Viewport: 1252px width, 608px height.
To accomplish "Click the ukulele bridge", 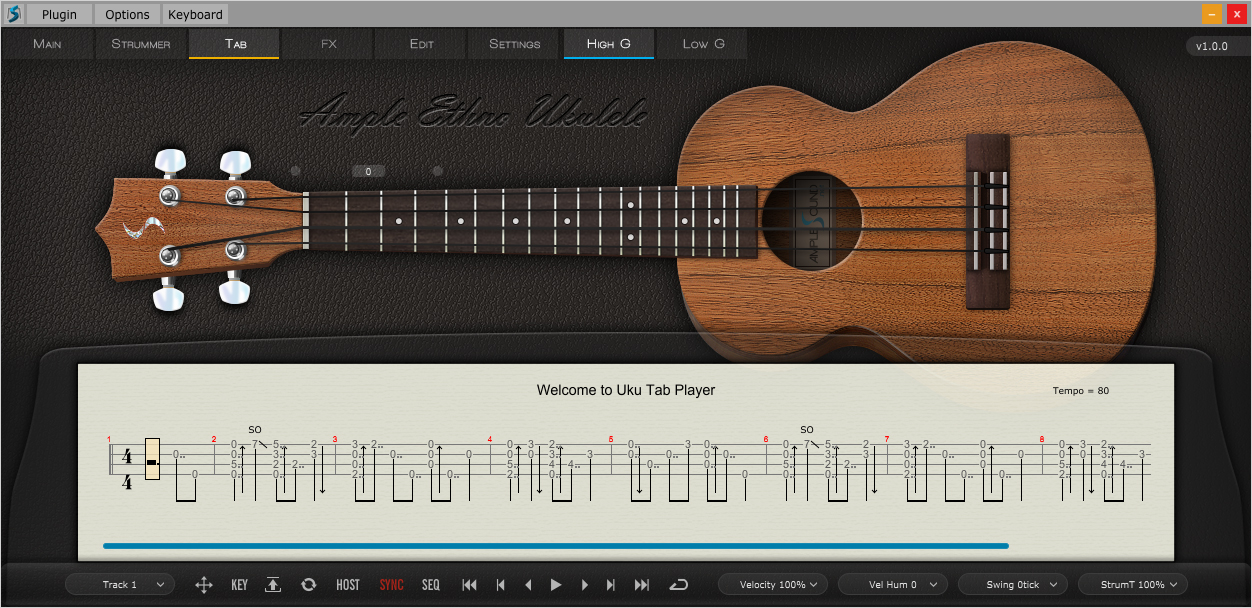I will [x=988, y=220].
